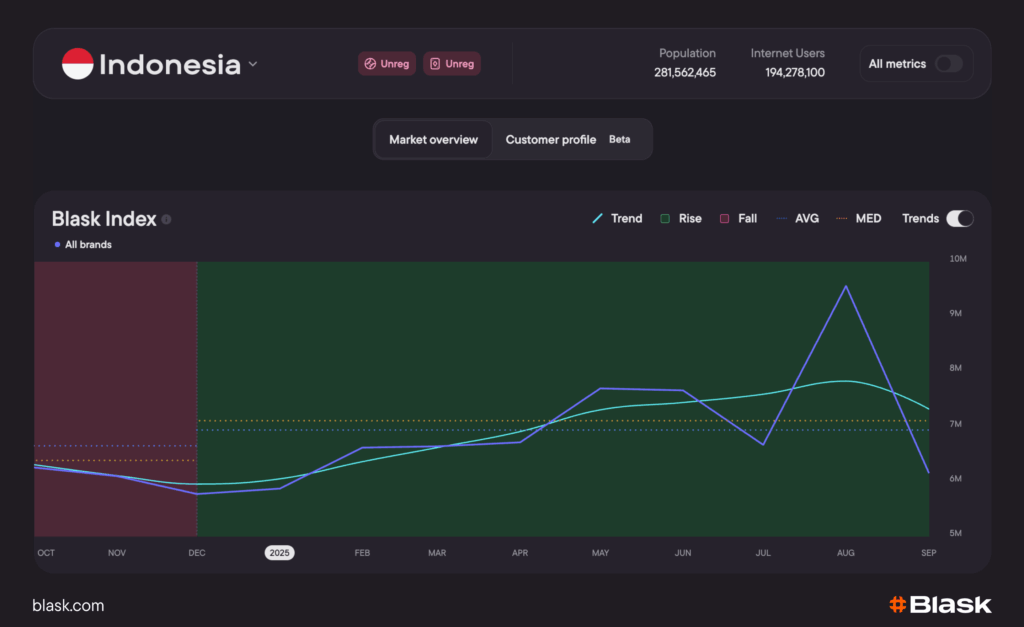Viewport: 1024px width, 627px height.
Task: Click the first Unreg badge icon
Action: 370,64
